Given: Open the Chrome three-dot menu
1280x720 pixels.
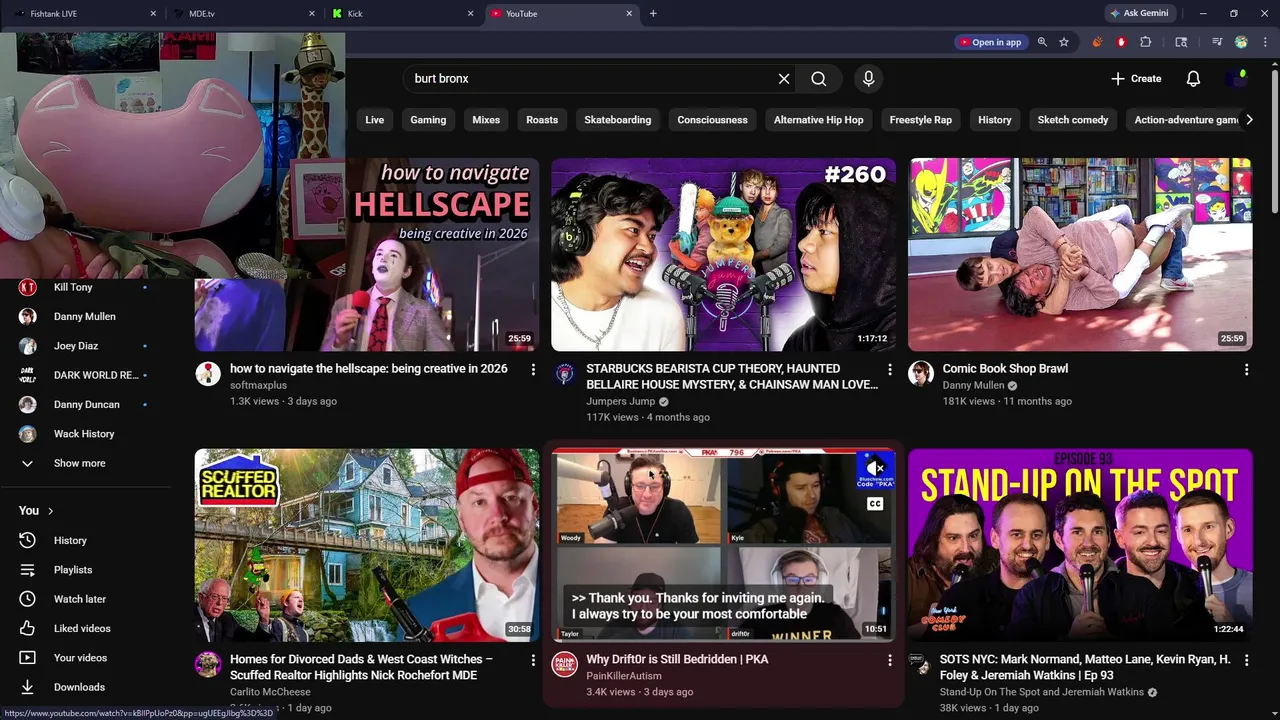Looking at the screenshot, I should click(1264, 42).
